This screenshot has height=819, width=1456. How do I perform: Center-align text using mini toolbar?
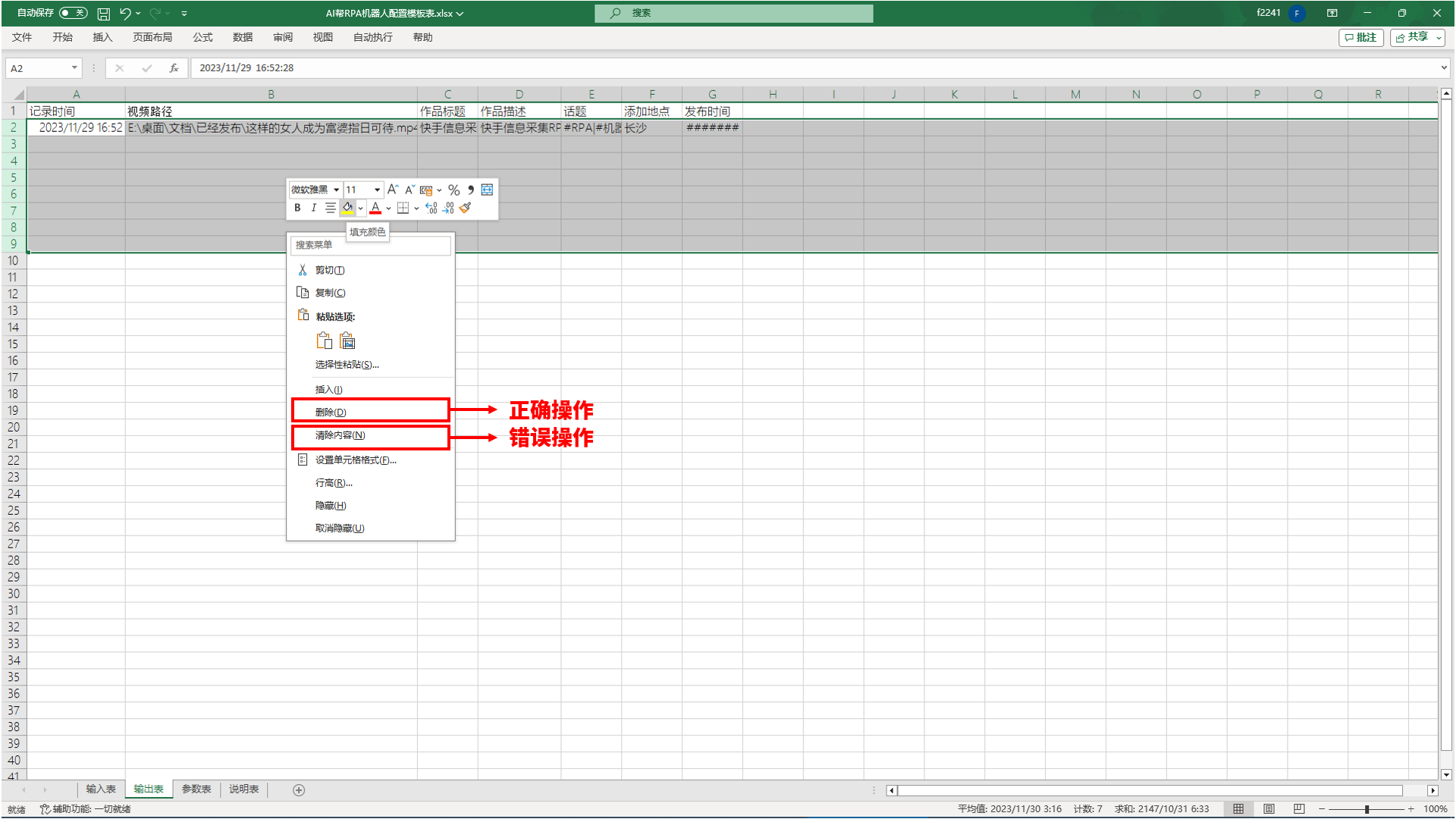[x=330, y=208]
